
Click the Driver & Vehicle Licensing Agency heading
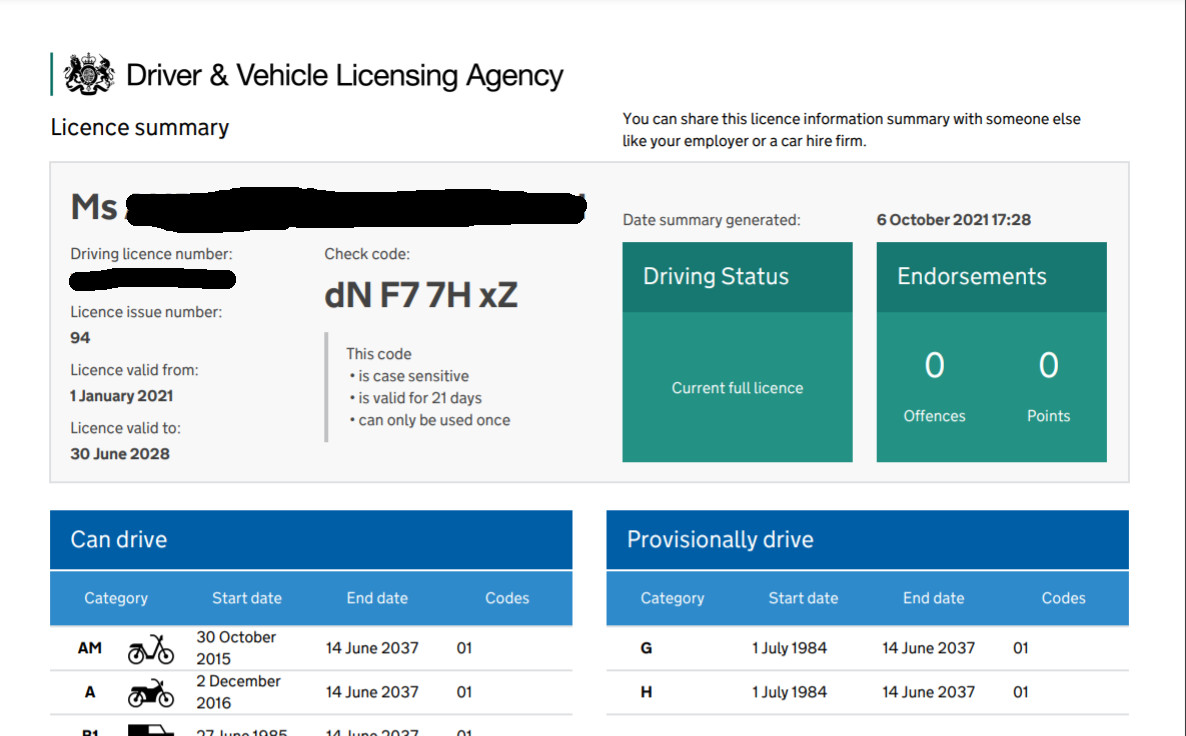344,75
